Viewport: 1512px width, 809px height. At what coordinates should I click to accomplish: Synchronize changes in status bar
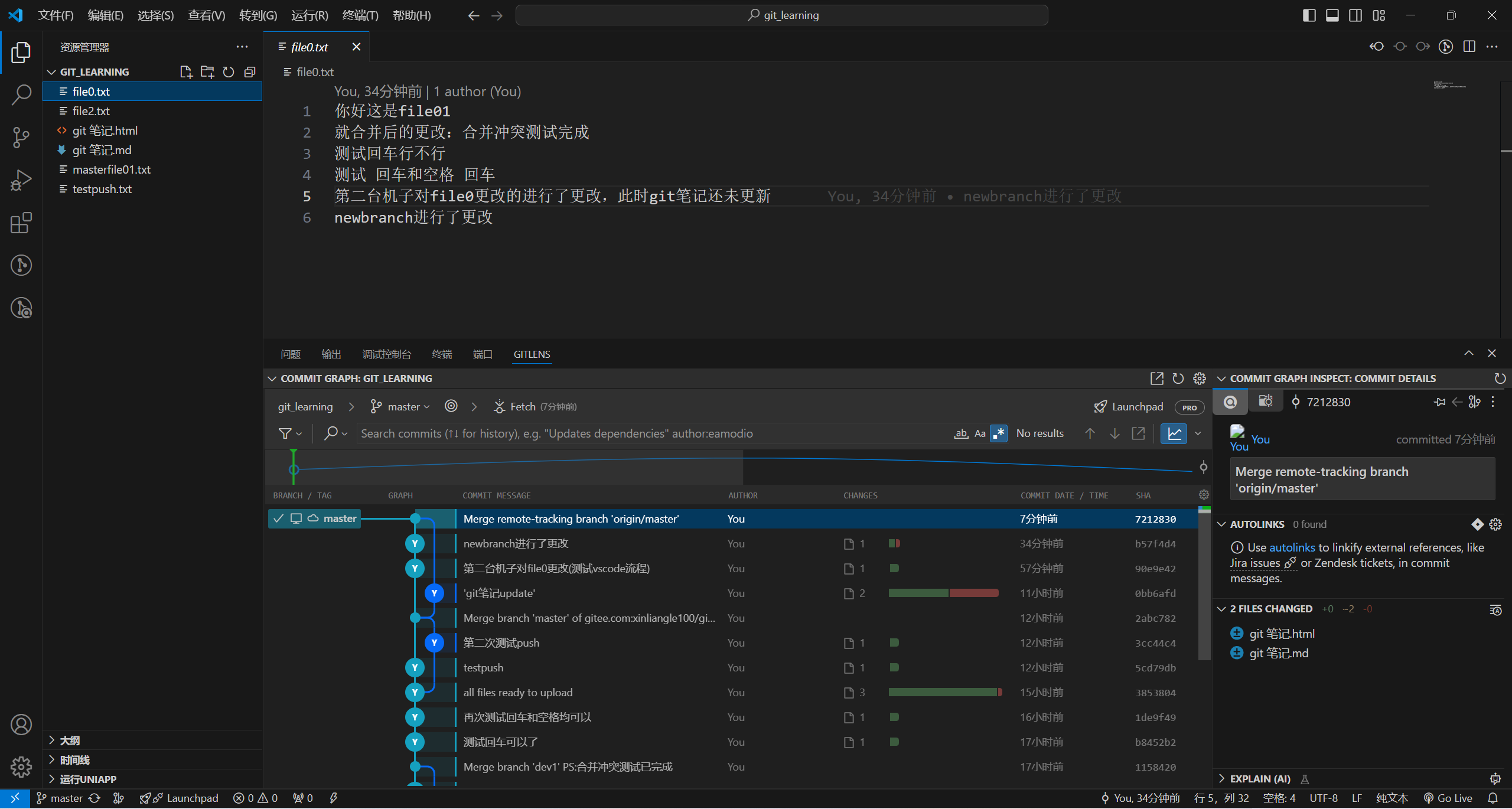pyautogui.click(x=94, y=798)
